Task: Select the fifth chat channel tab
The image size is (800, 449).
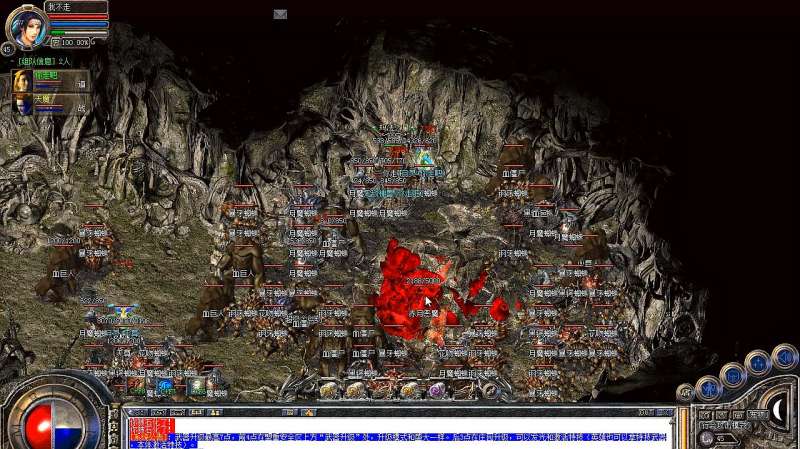Action: coord(215,412)
